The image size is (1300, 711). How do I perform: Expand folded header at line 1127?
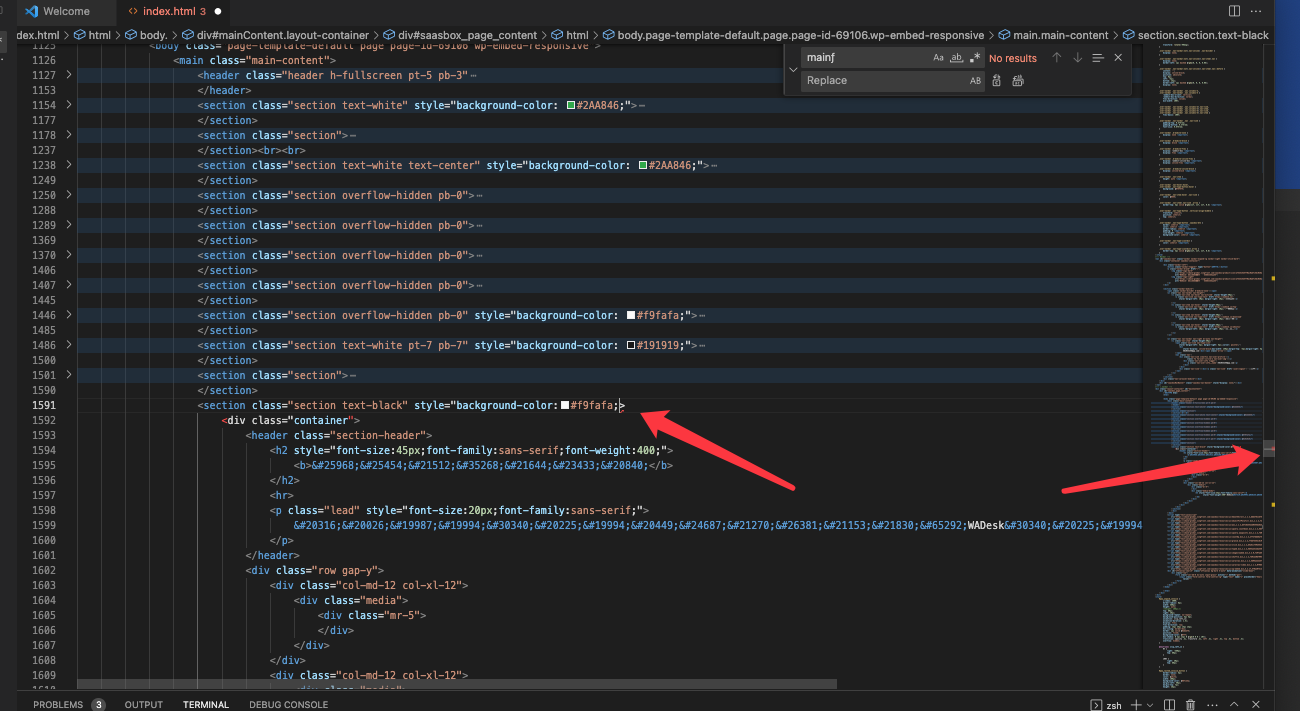[x=68, y=75]
